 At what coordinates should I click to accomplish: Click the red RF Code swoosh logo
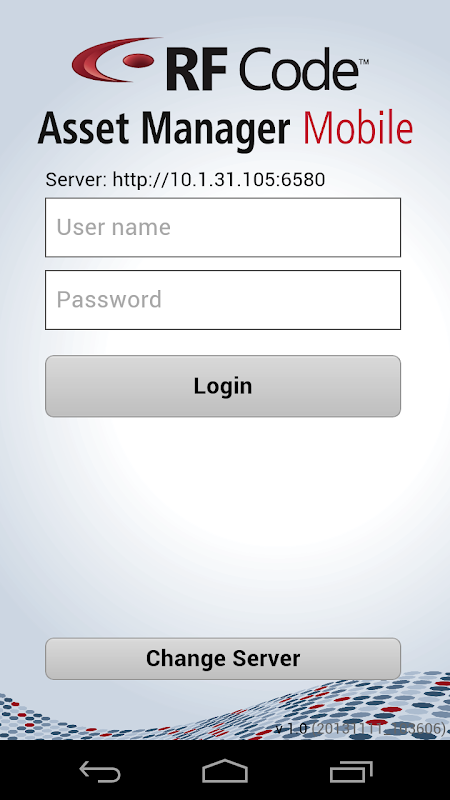pyautogui.click(x=115, y=59)
